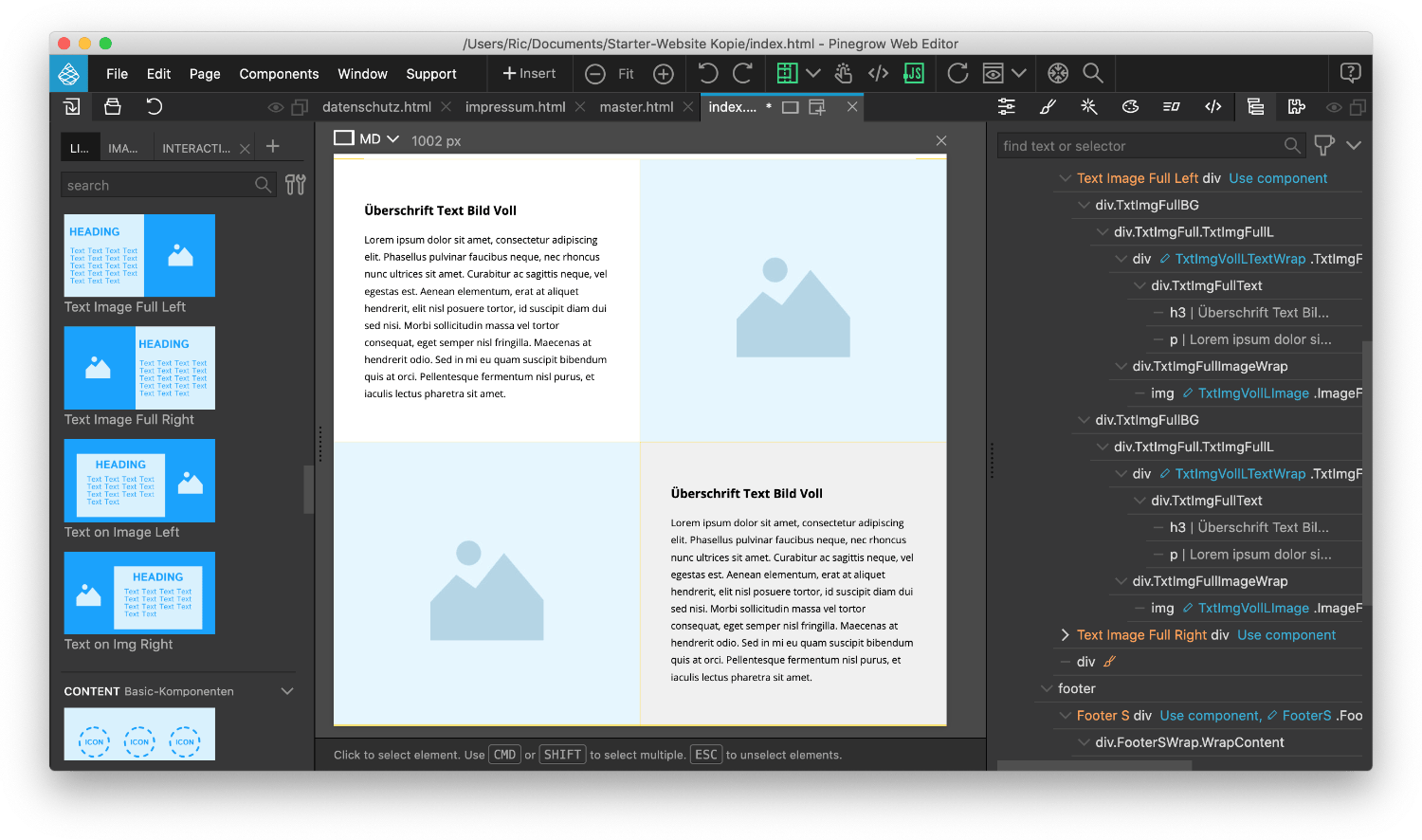Switch to datenschutz.html tab
1422x840 pixels.
[x=376, y=107]
